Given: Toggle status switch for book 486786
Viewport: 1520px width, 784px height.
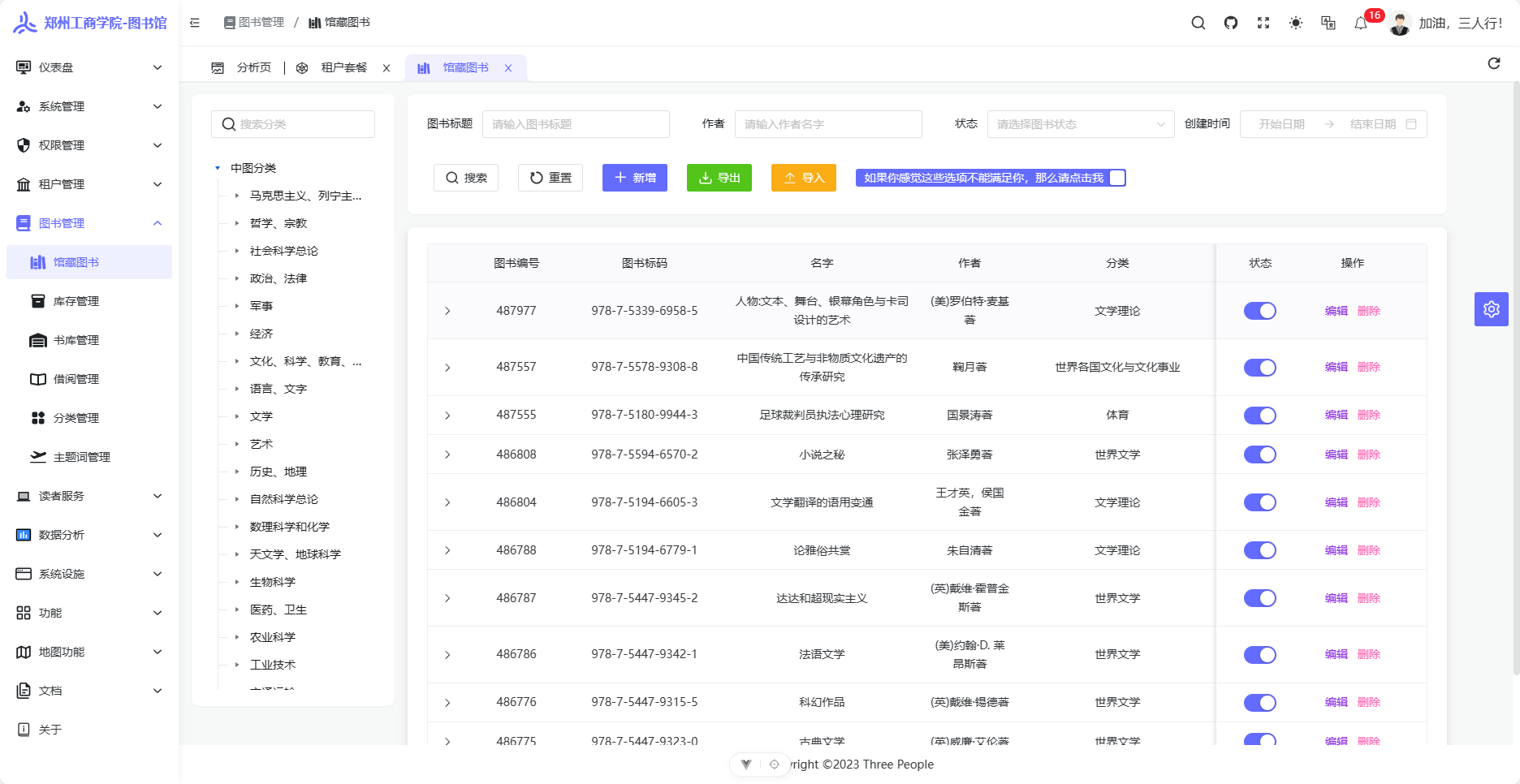Looking at the screenshot, I should point(1260,655).
